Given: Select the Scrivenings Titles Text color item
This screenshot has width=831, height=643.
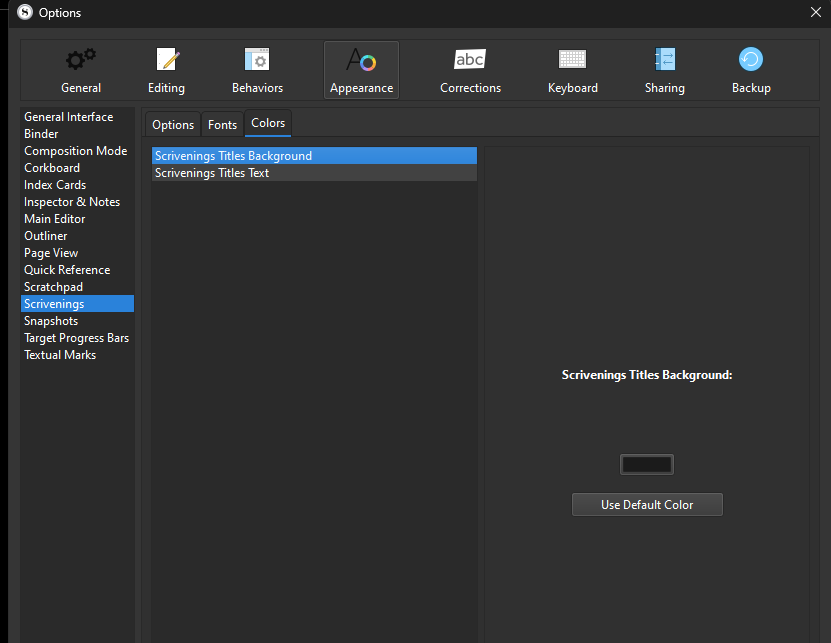Looking at the screenshot, I should click(x=314, y=172).
